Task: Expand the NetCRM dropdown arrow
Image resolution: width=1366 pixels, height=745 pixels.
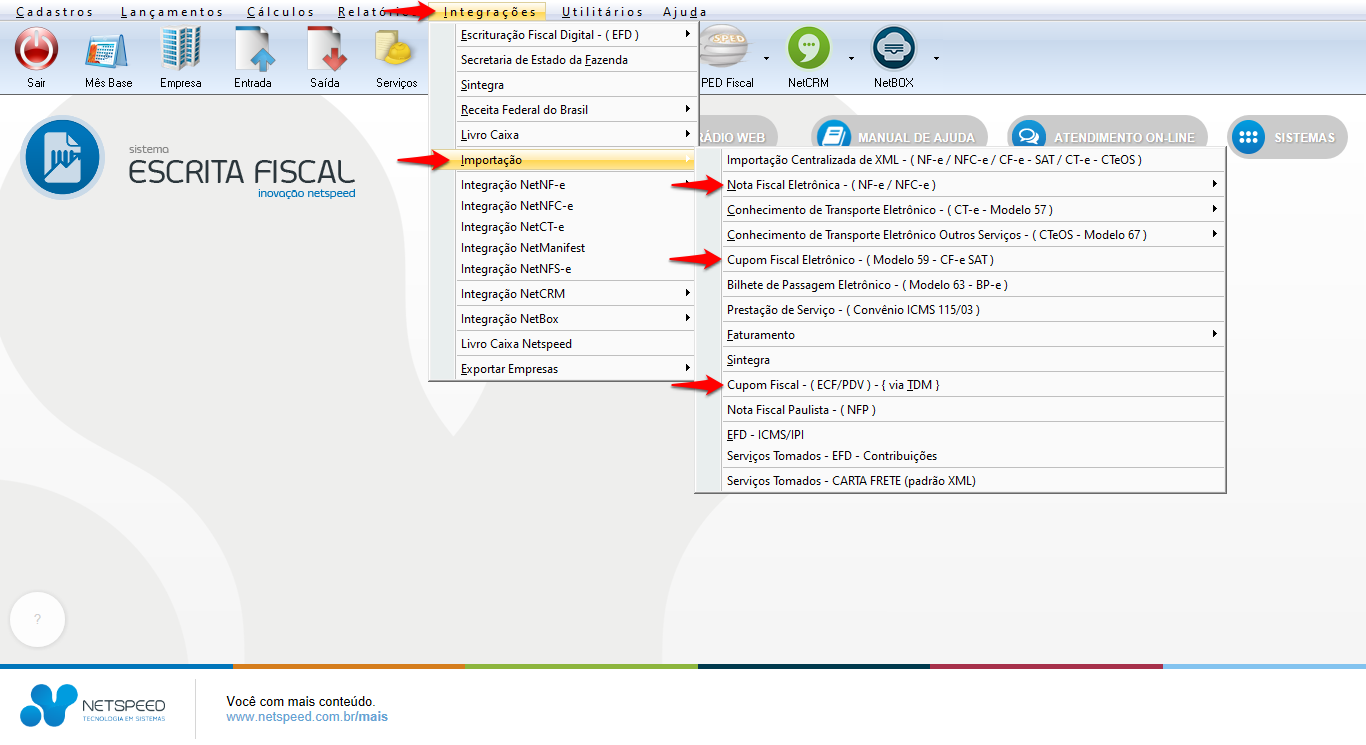Action: (x=851, y=57)
